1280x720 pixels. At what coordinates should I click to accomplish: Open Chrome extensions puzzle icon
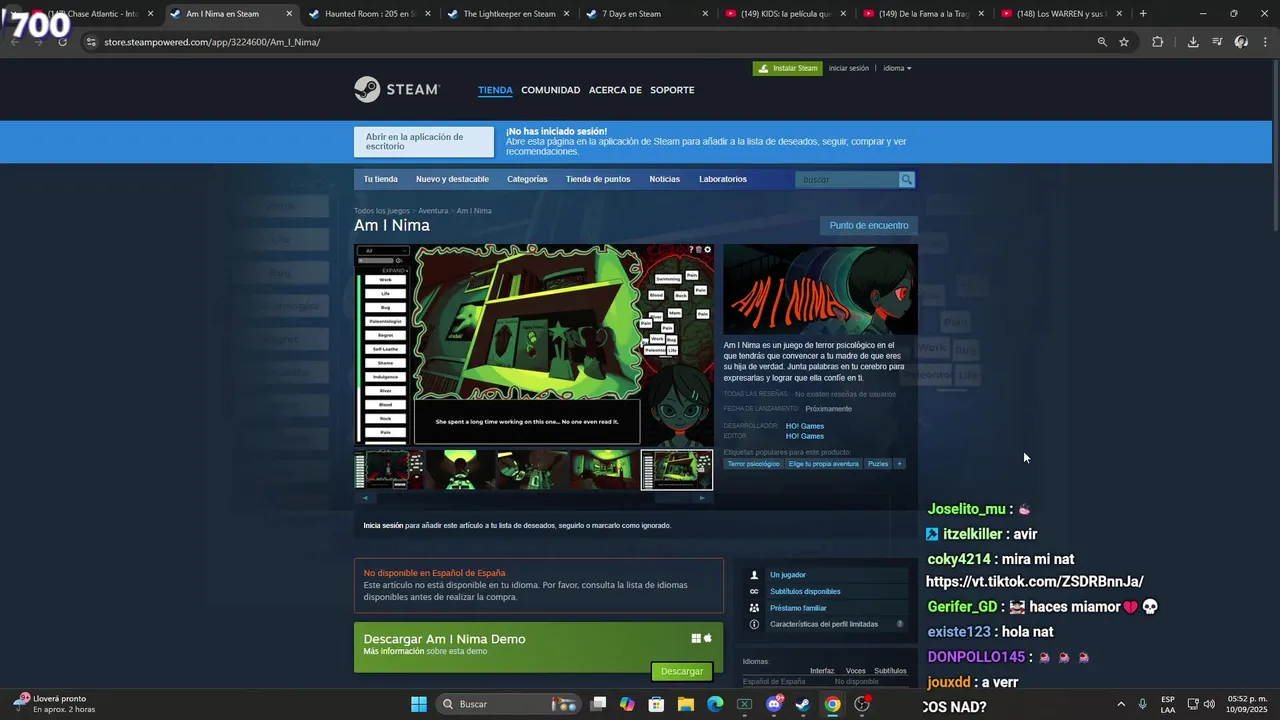tap(1158, 42)
